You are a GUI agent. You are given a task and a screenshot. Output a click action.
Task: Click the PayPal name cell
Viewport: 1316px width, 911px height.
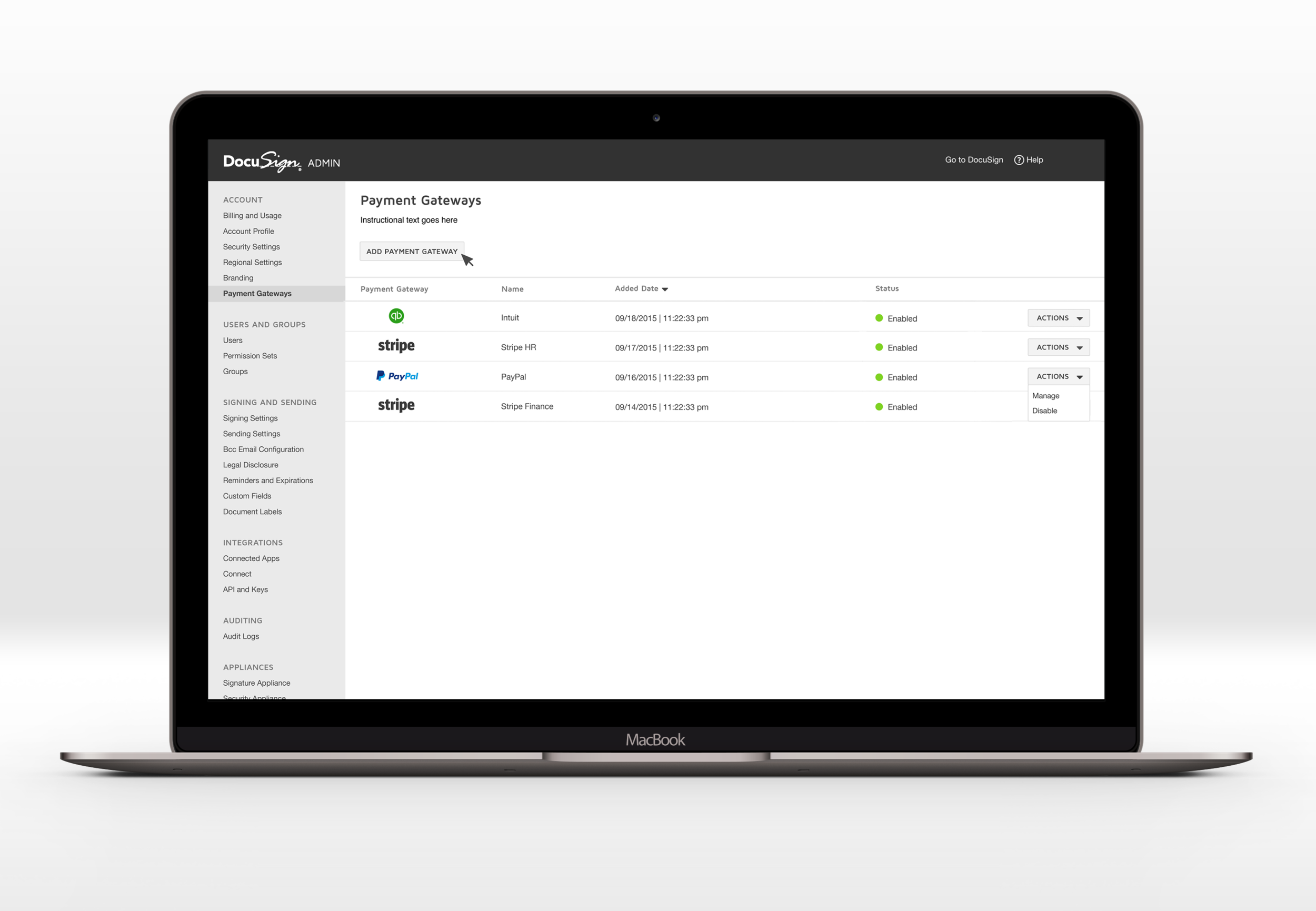pyautogui.click(x=513, y=377)
